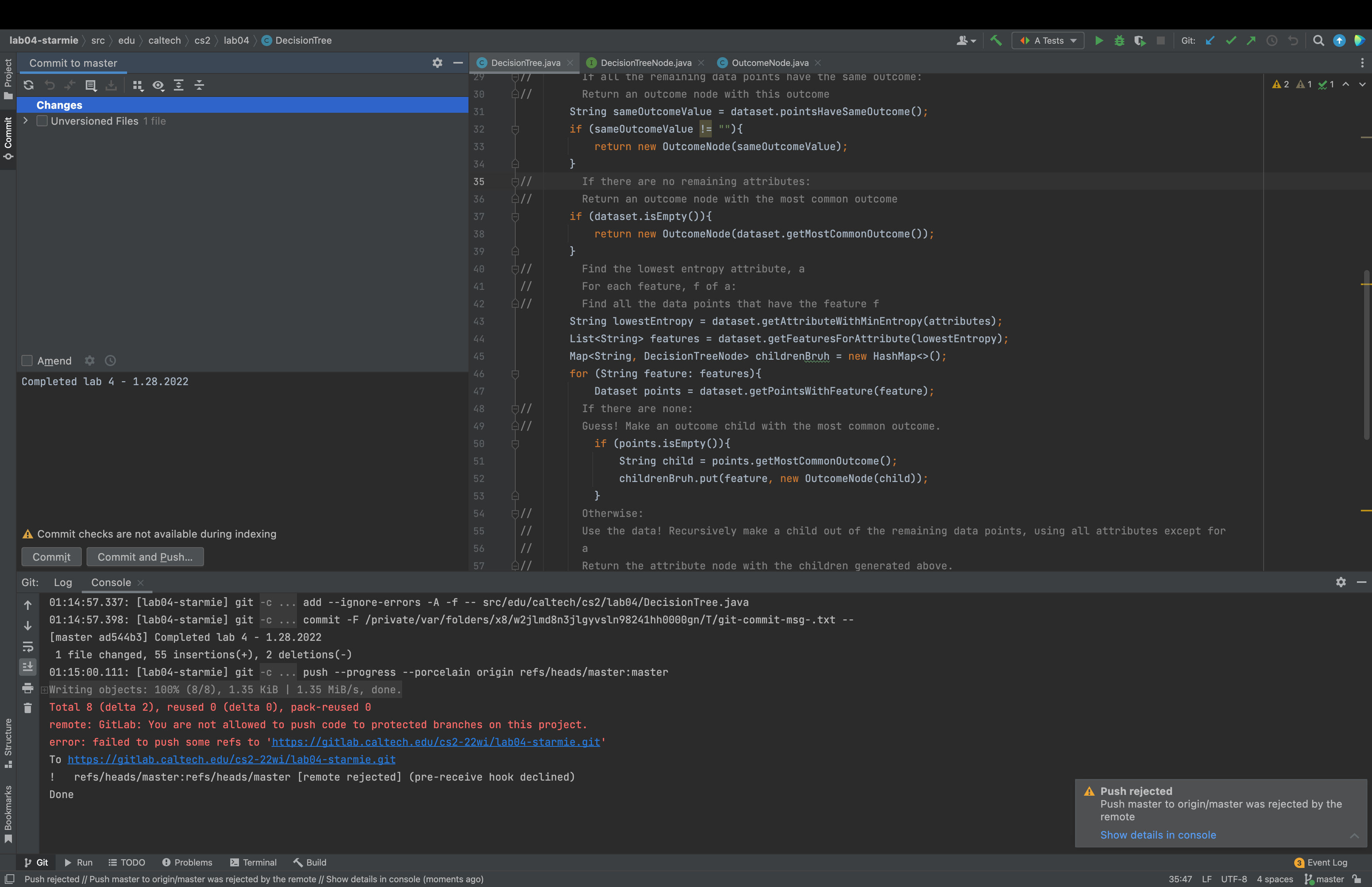Click the Refresh icon in the Commit toolbar

[x=28, y=85]
